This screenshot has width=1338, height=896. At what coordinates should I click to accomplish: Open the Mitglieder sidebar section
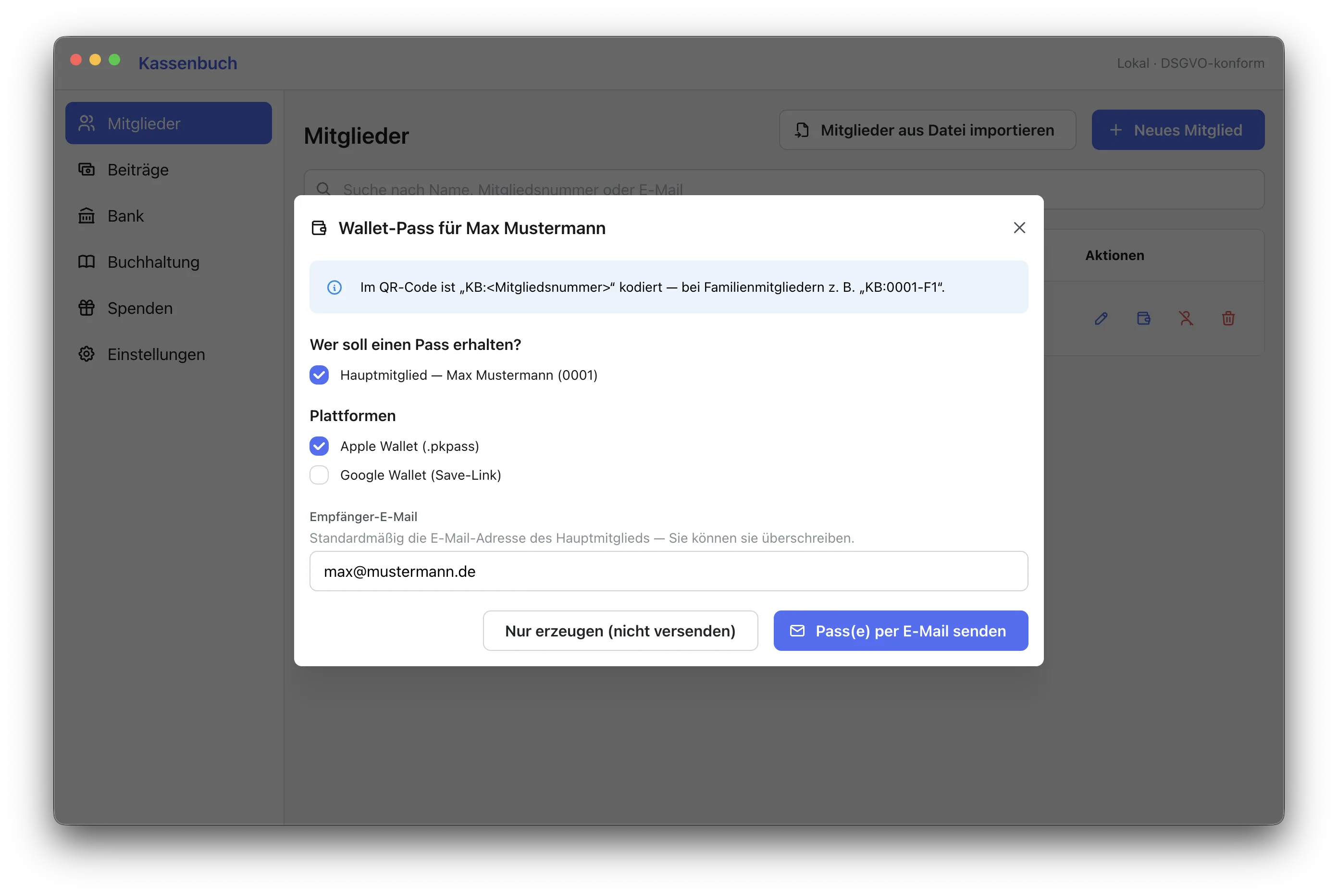169,124
